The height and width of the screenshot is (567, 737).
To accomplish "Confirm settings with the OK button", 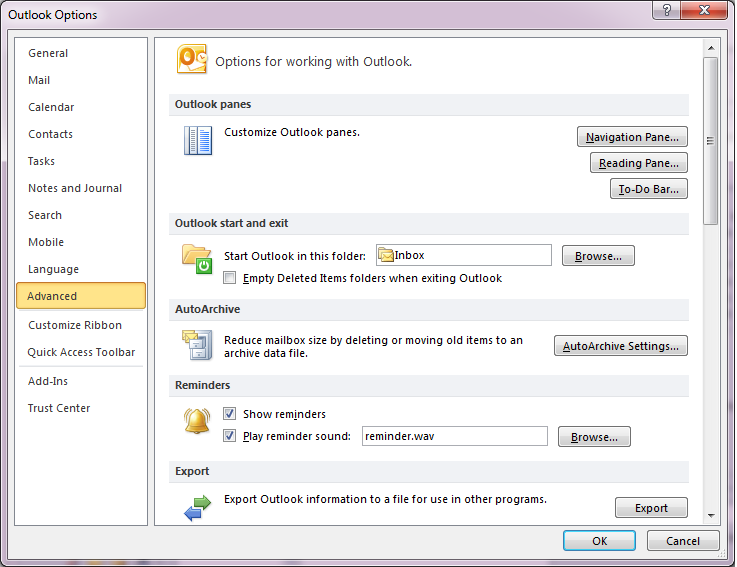I will coord(599,540).
